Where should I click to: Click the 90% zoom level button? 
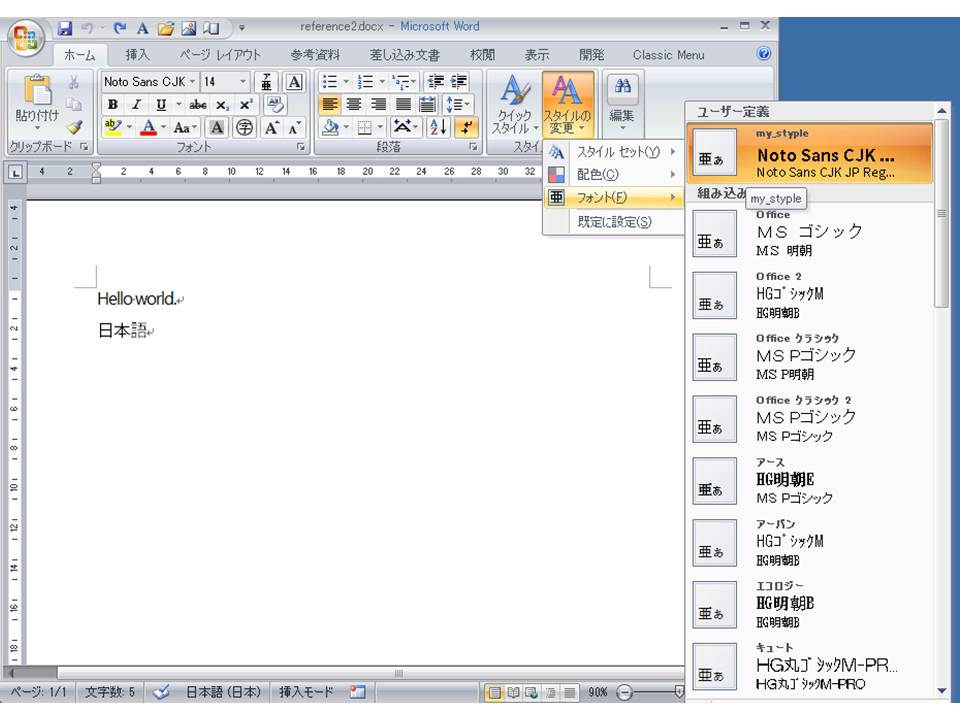tap(598, 692)
